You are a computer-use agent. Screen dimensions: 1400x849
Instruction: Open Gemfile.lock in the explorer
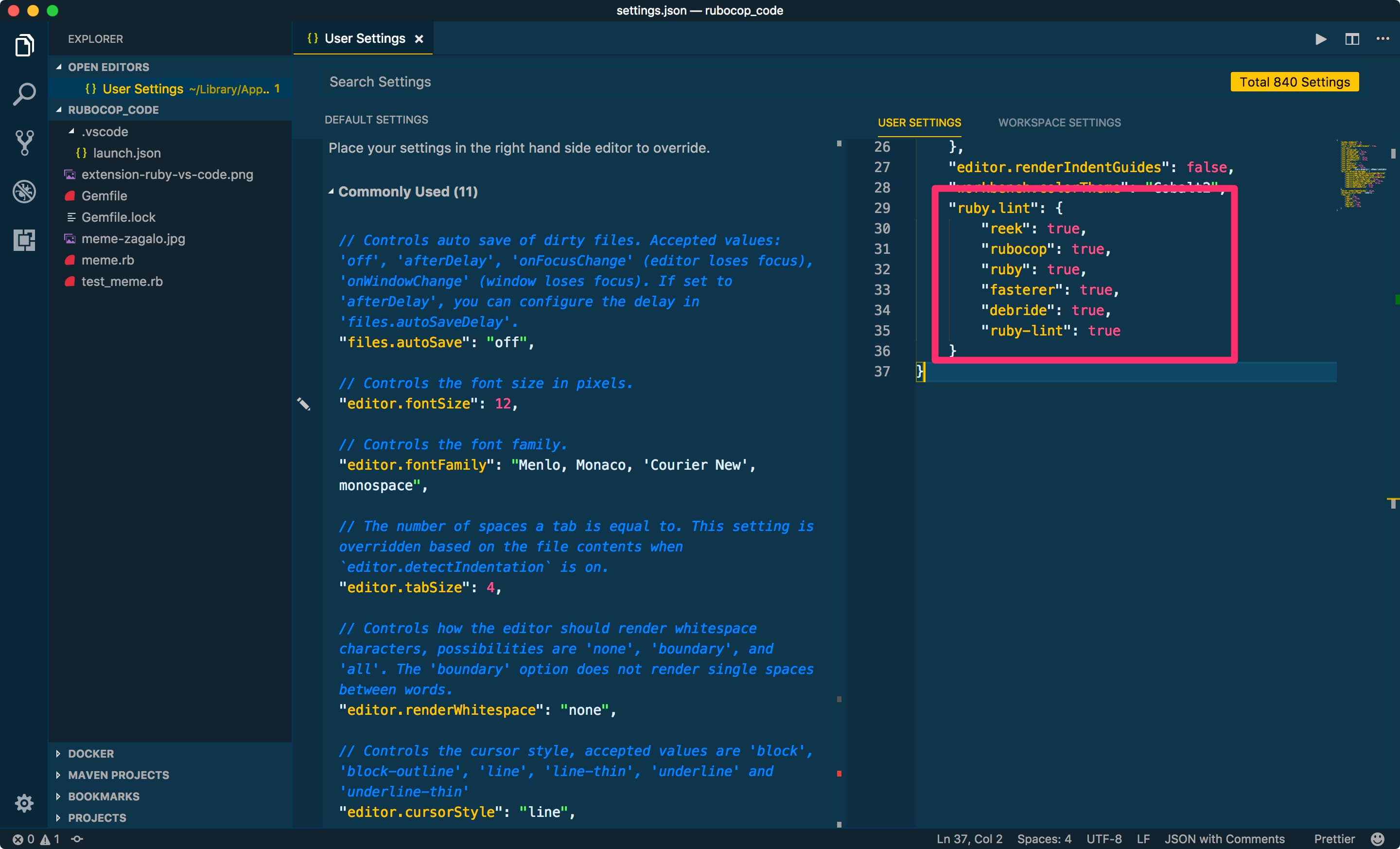point(118,217)
